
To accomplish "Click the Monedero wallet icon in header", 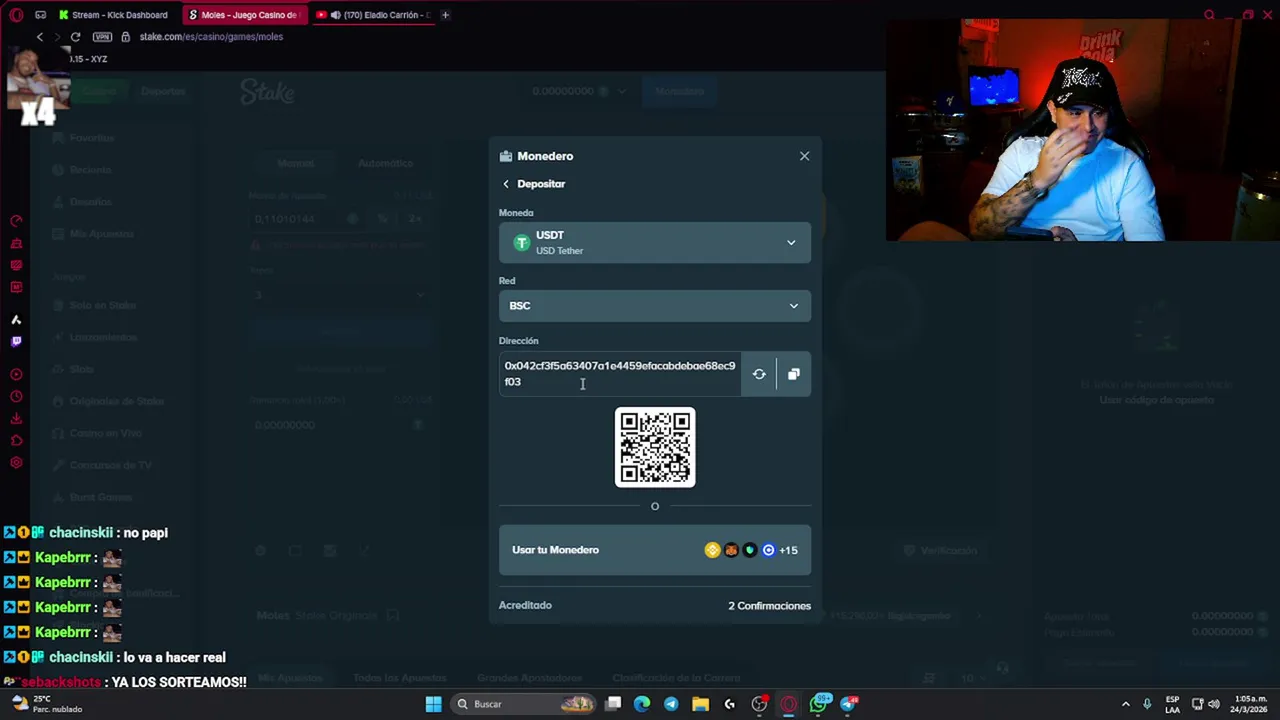I will tap(506, 156).
